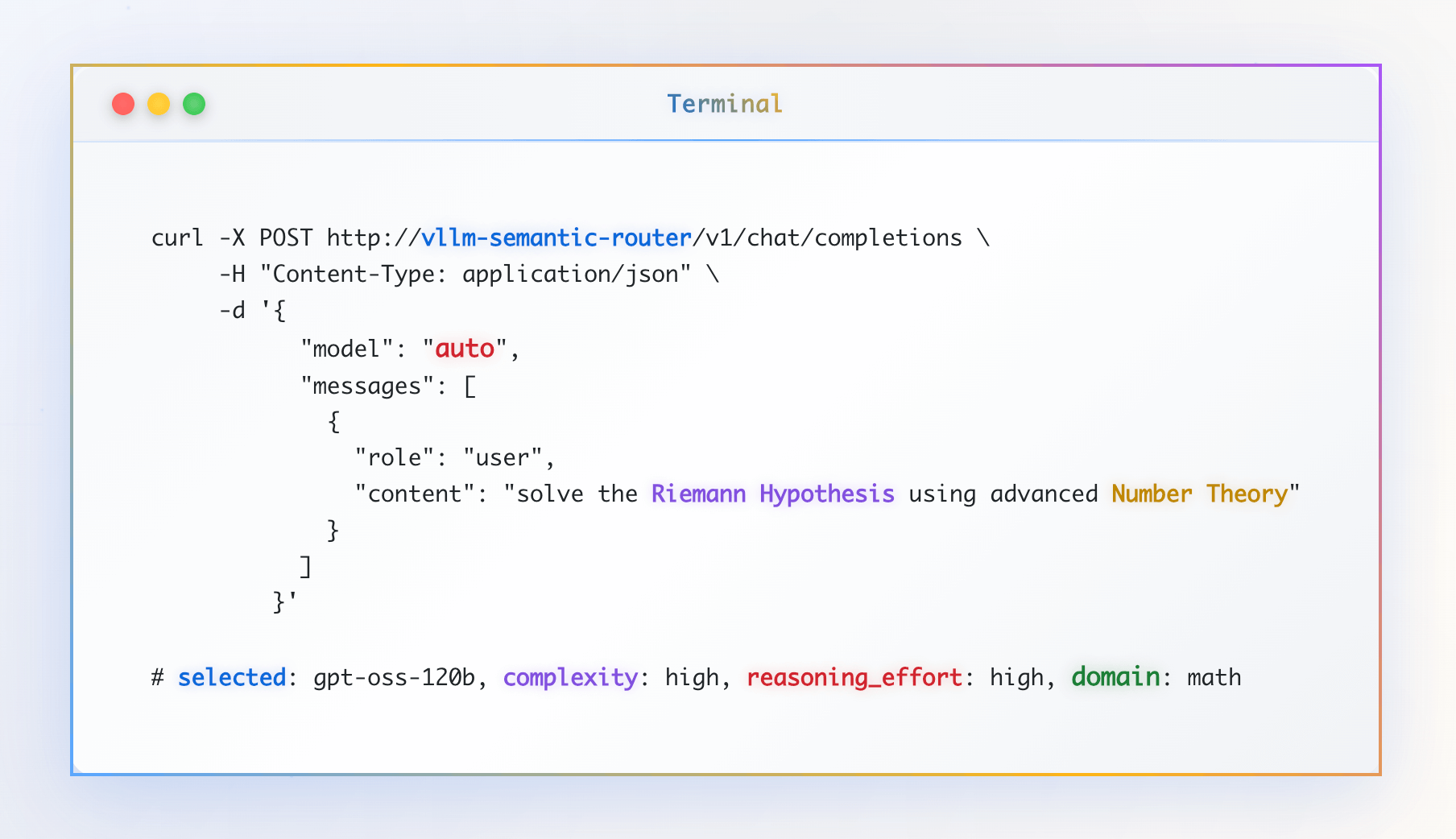
Task: Click the green domain label
Action: [1115, 677]
